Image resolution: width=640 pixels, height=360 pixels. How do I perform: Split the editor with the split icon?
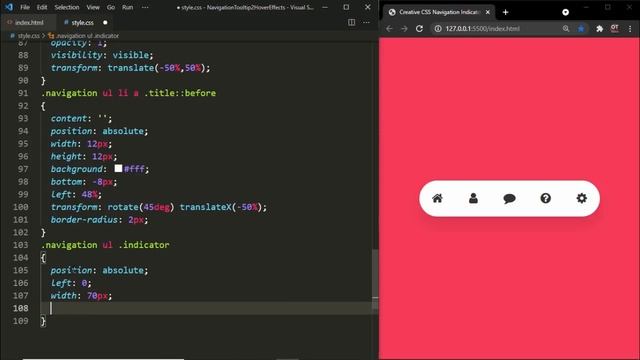pos(351,22)
